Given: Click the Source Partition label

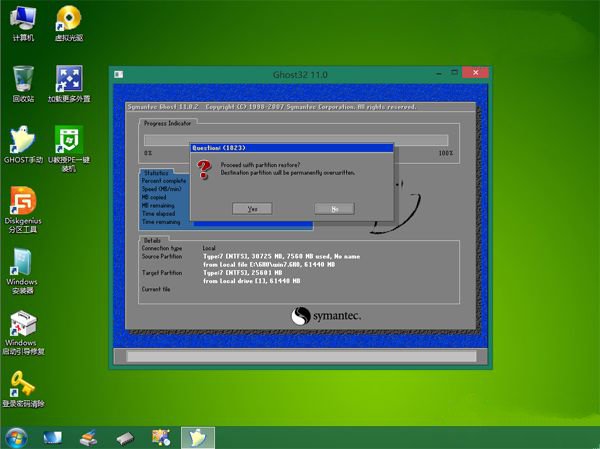Looking at the screenshot, I should pyautogui.click(x=162, y=256).
